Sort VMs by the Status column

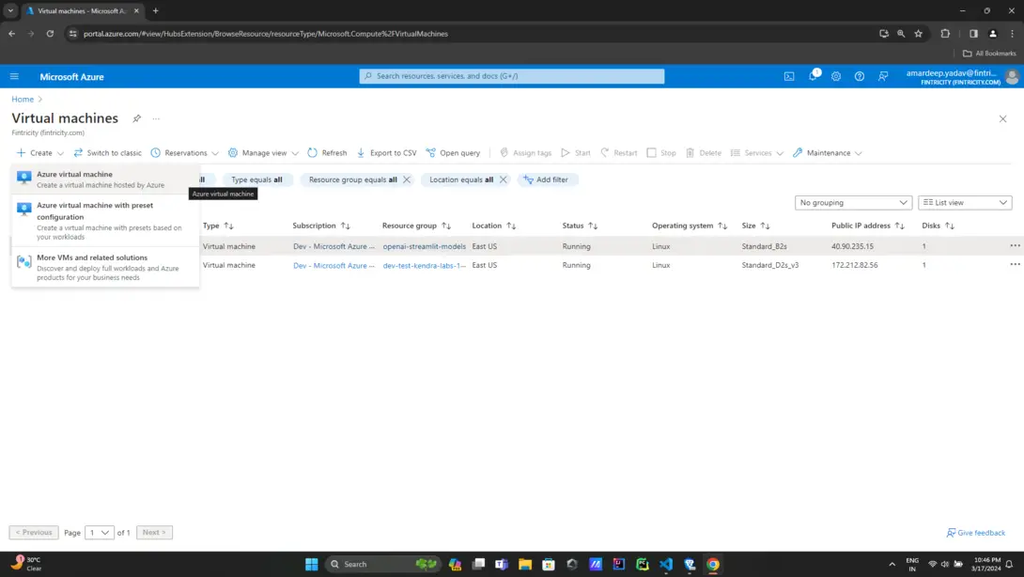tap(578, 225)
